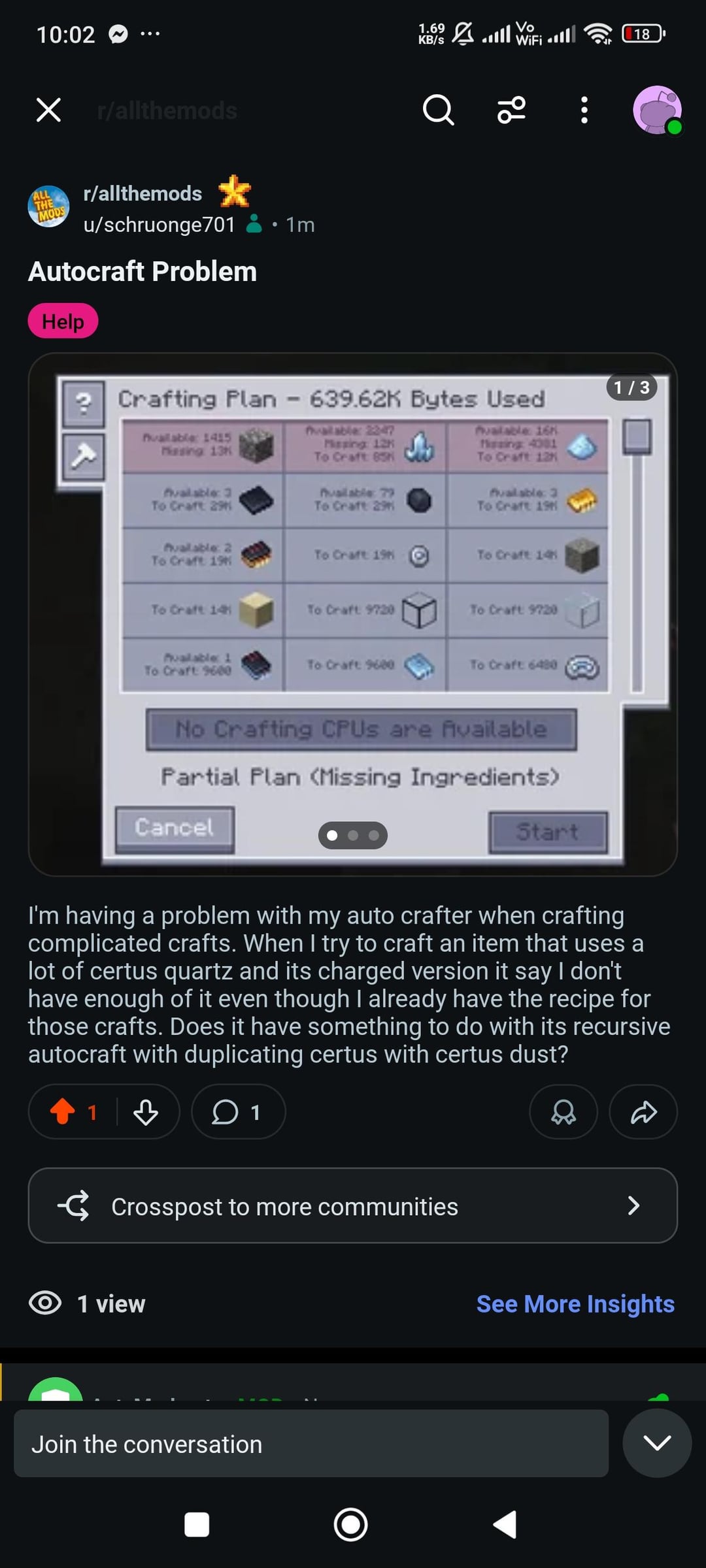Screen dimensions: 706x1568
Task: Open the r/allthemods community link
Action: tap(143, 193)
